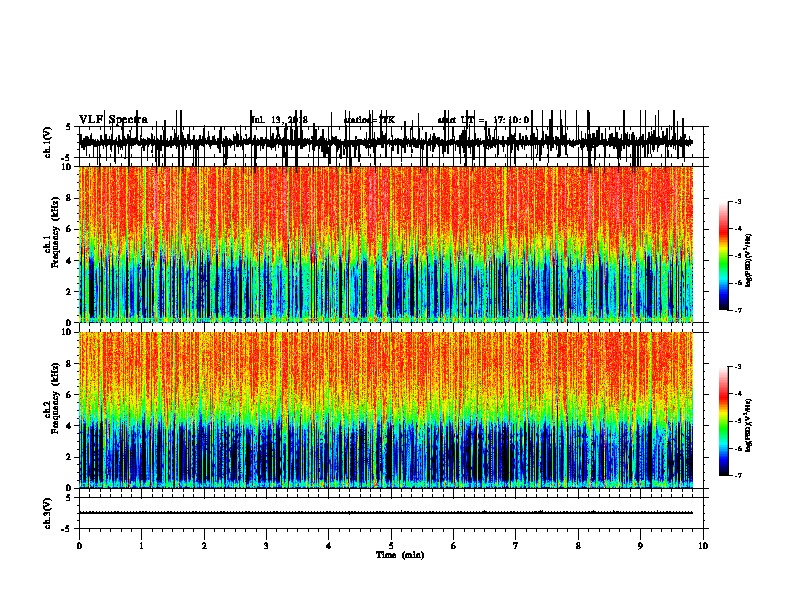Click the "9" tick label on the time axis
This screenshot has height=612, width=792.
[x=640, y=546]
